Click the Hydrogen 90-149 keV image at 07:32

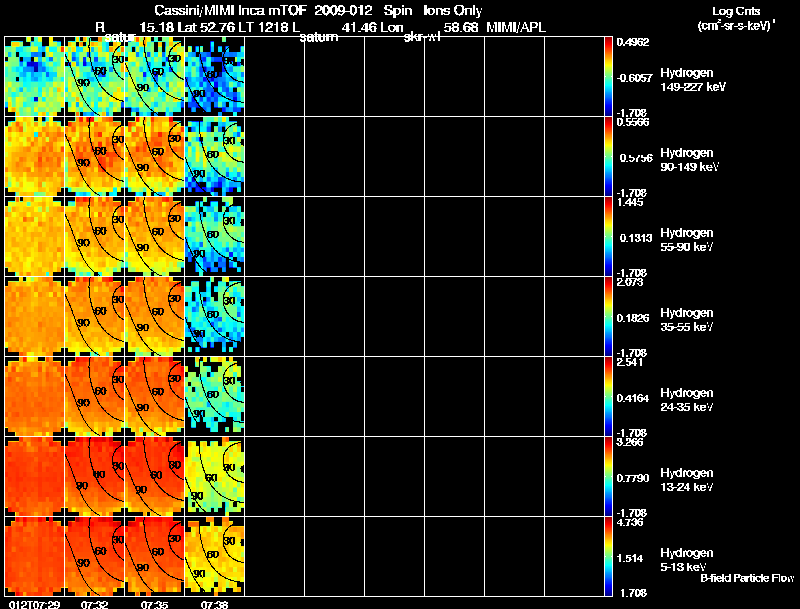(94, 156)
